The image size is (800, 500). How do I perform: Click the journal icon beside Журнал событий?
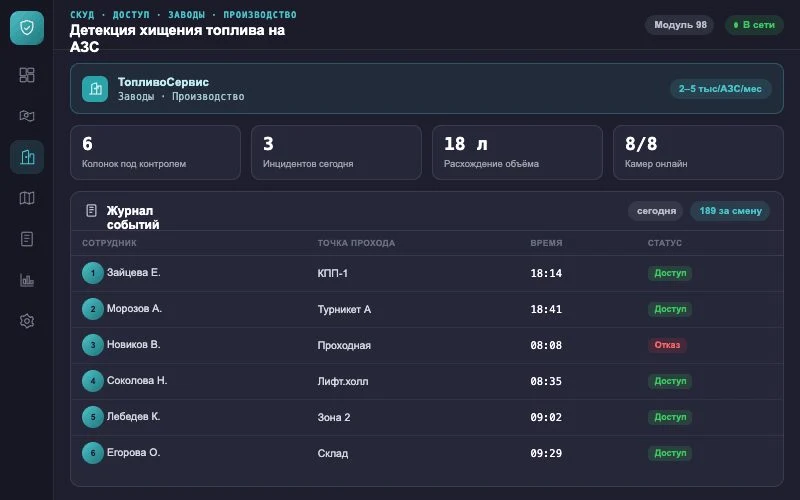pos(91,210)
